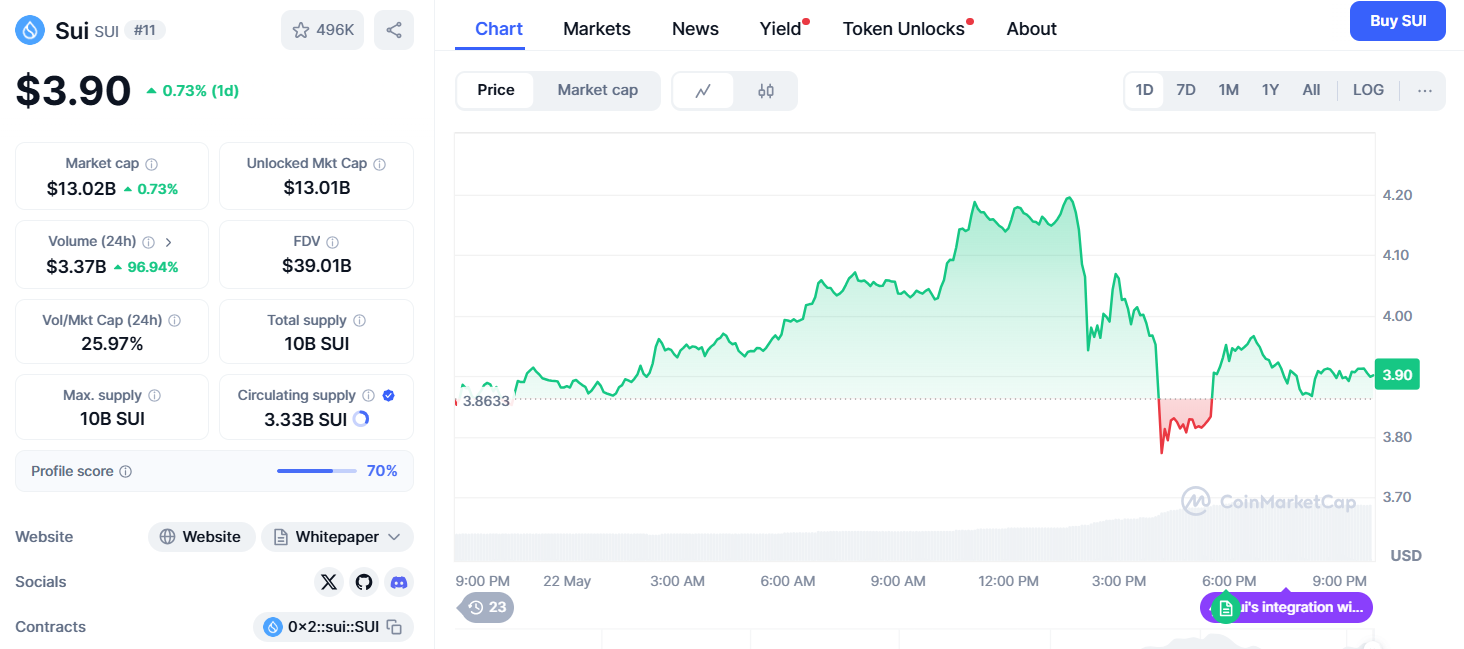Expand Volume (24h) details arrow
Viewport: 1464px width, 649px height.
169,242
